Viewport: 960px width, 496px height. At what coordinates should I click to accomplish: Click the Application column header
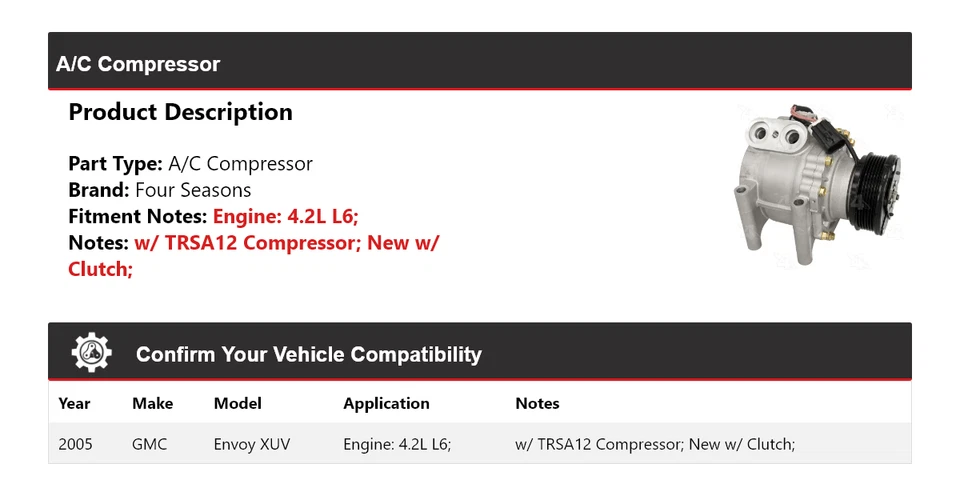click(x=386, y=404)
